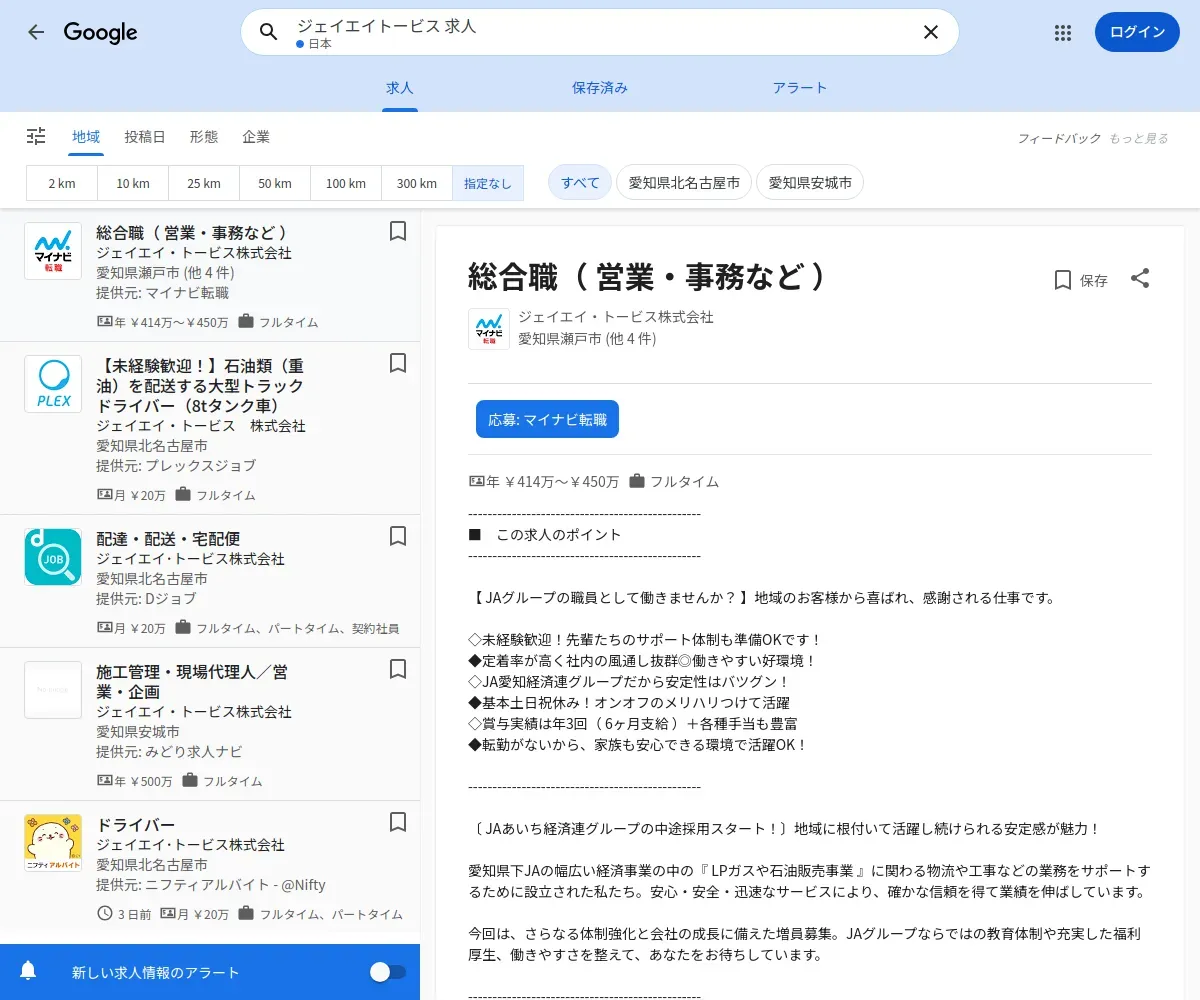Click the フィードバック link
The height and width of the screenshot is (1000, 1200).
(x=1059, y=138)
